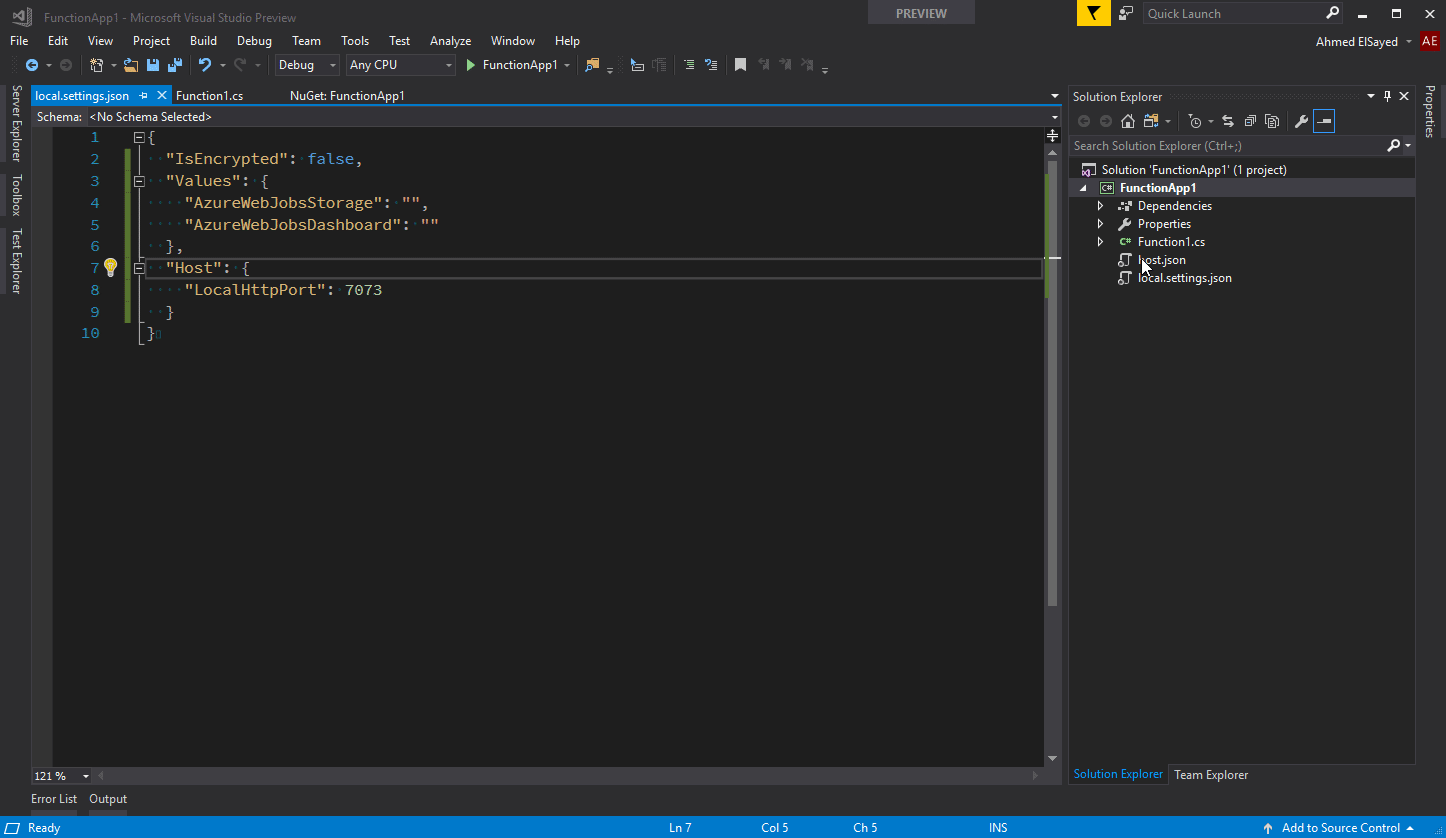Toggle Auto Hide pin for Solution Explorer
The height and width of the screenshot is (838, 1446).
point(1387,96)
